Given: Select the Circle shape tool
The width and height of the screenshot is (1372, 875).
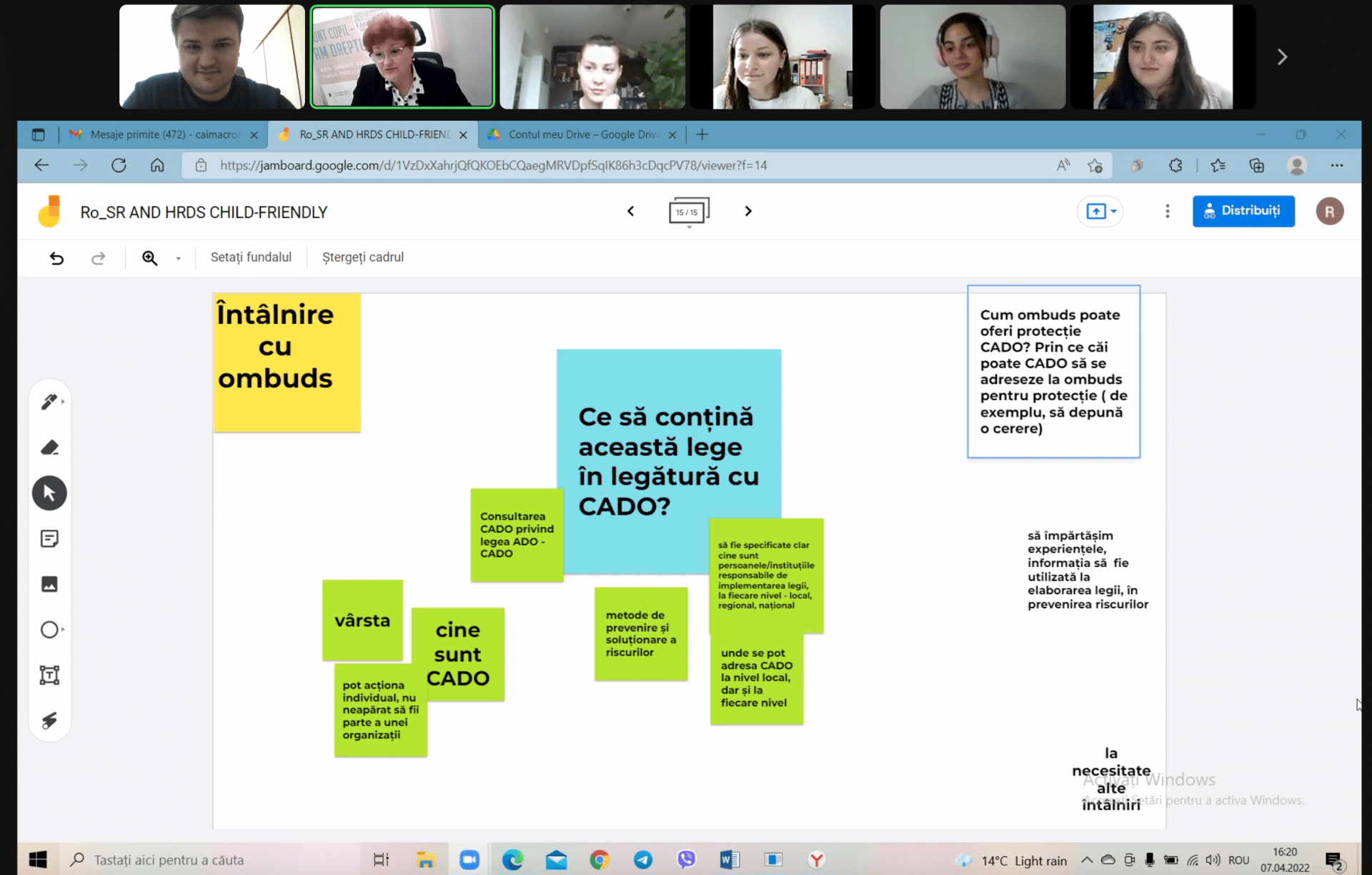Looking at the screenshot, I should [x=49, y=630].
